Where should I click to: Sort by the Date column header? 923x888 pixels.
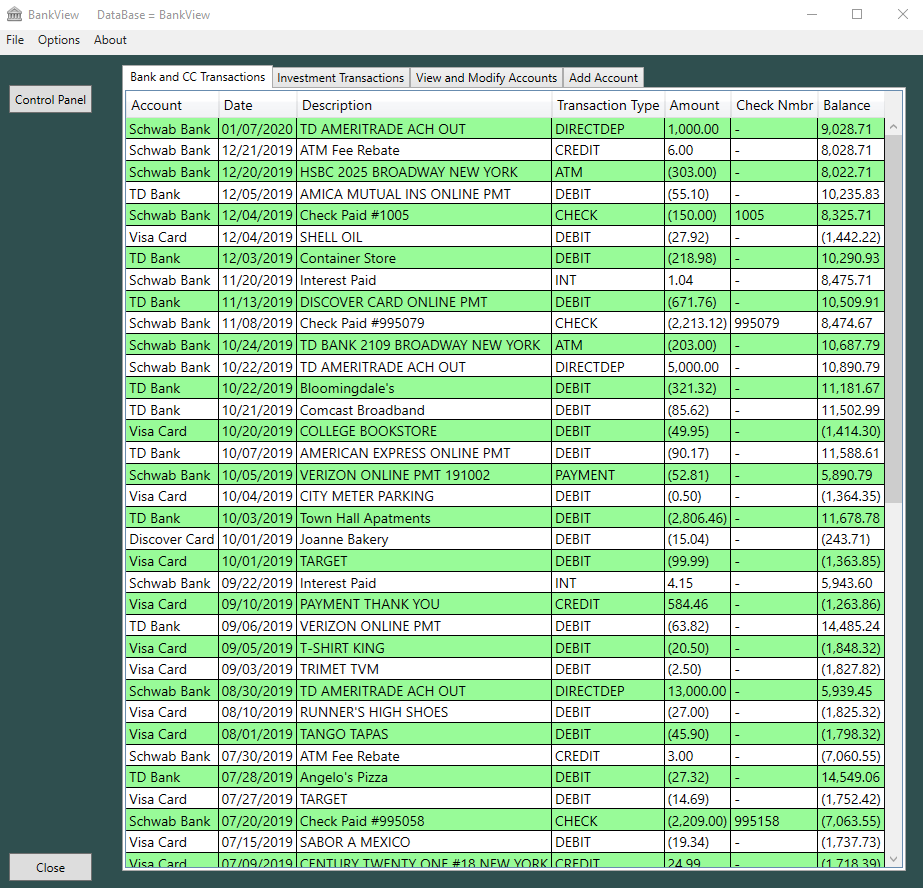238,105
